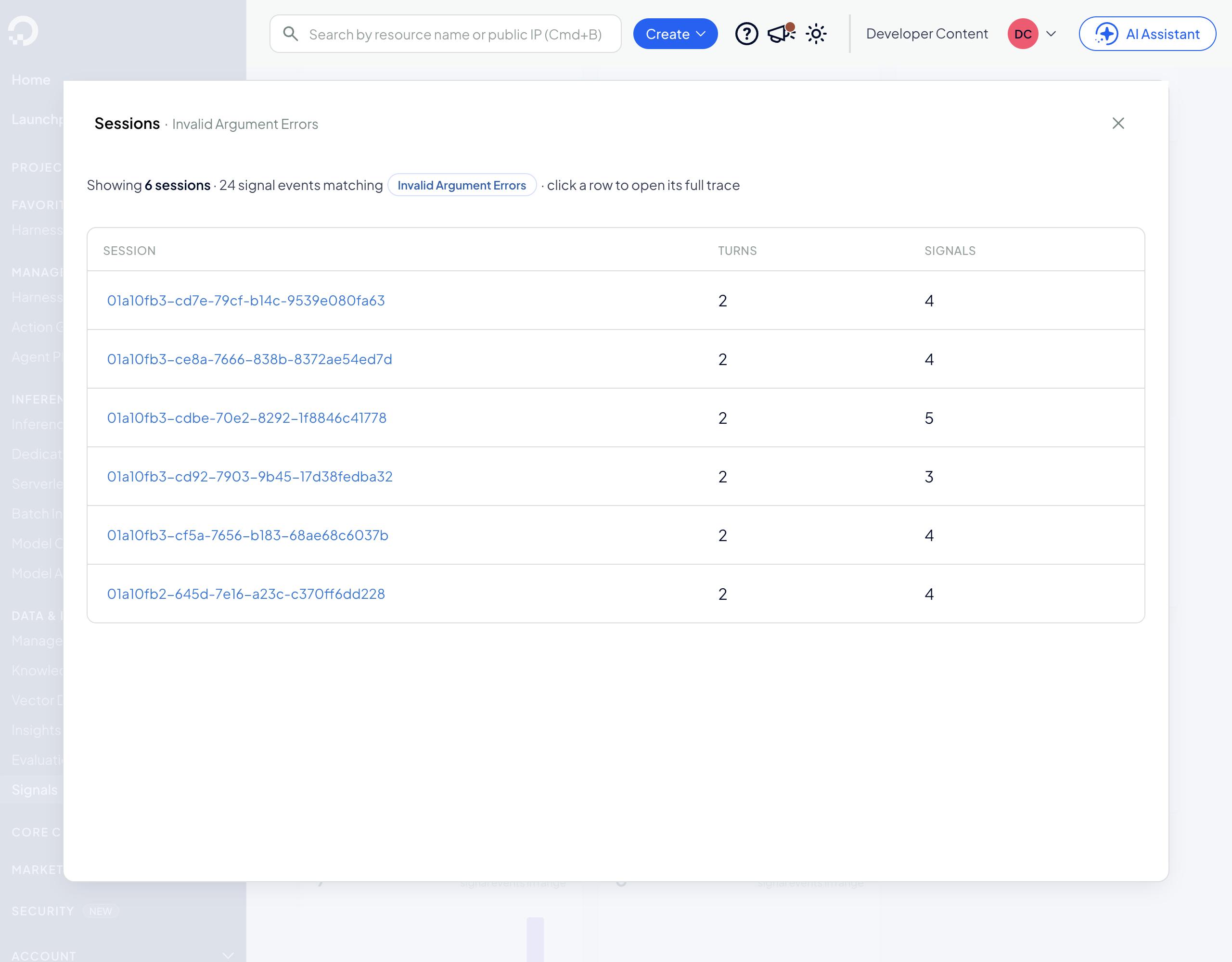Click the SECURITY sidebar section
This screenshot has width=1232, height=962.
pos(42,911)
